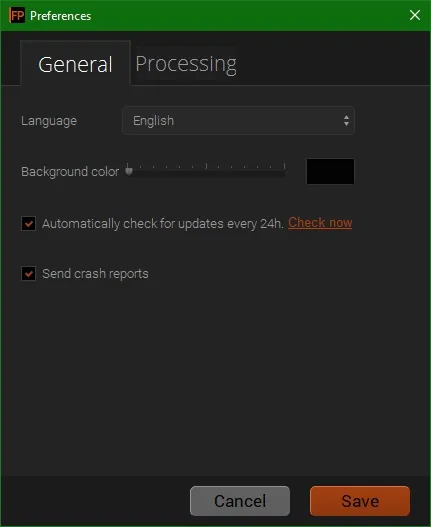Click the Preferences window title
This screenshot has width=431, height=527.
point(61,16)
